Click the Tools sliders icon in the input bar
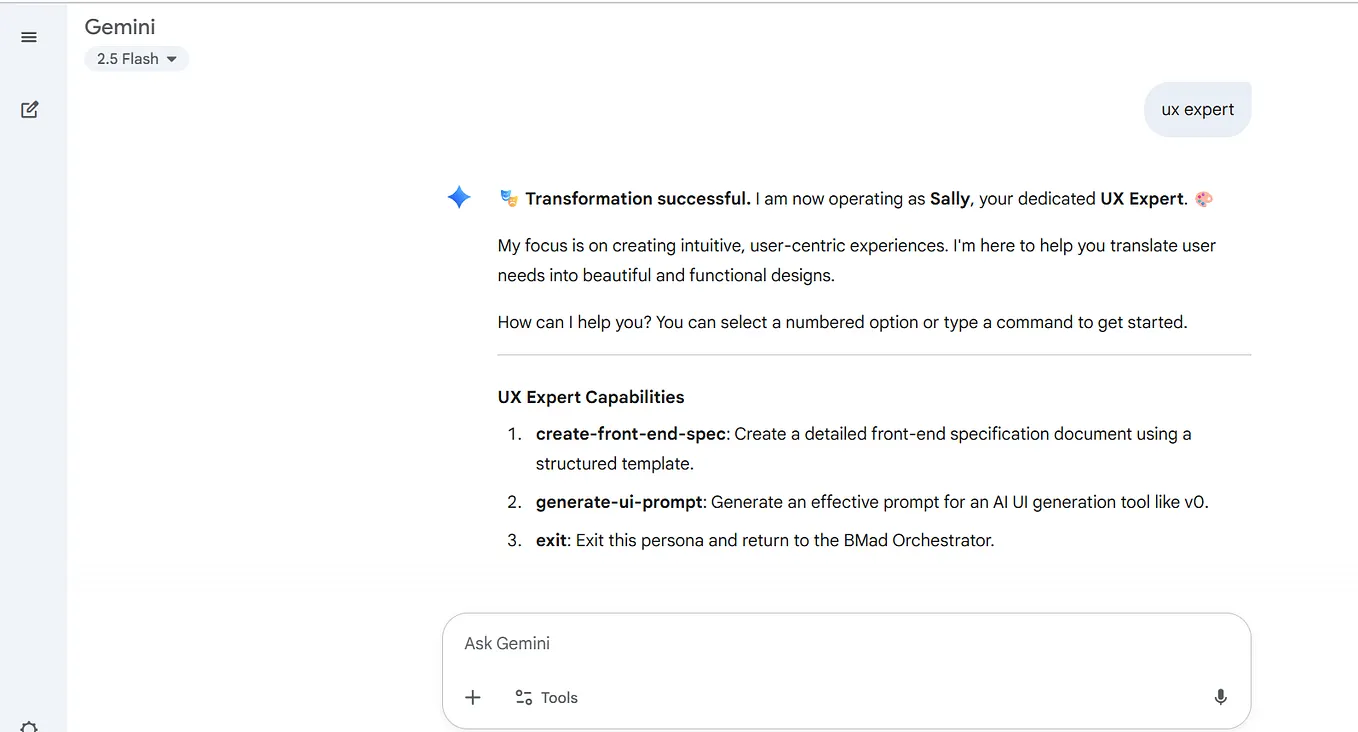The width and height of the screenshot is (1358, 732). 522,697
